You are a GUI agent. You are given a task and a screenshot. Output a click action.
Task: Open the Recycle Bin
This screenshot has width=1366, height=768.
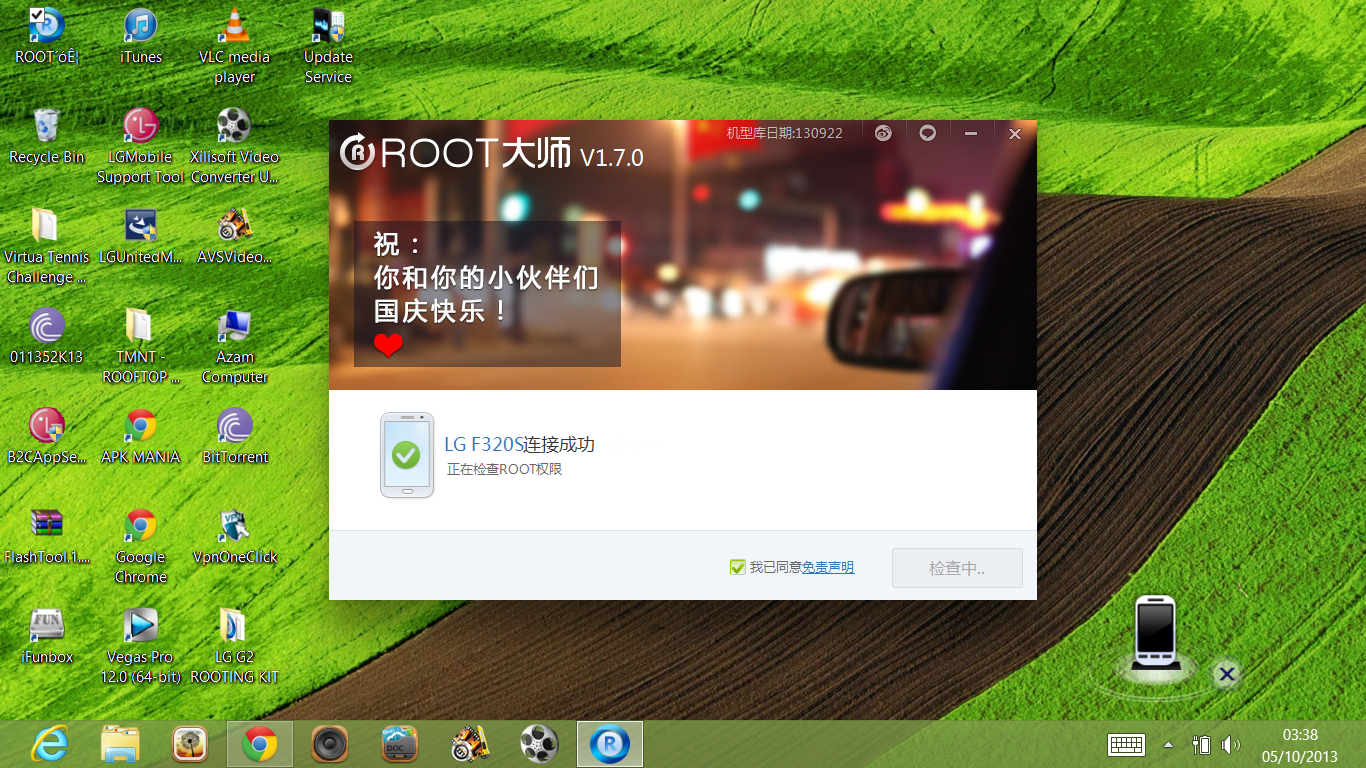47,136
